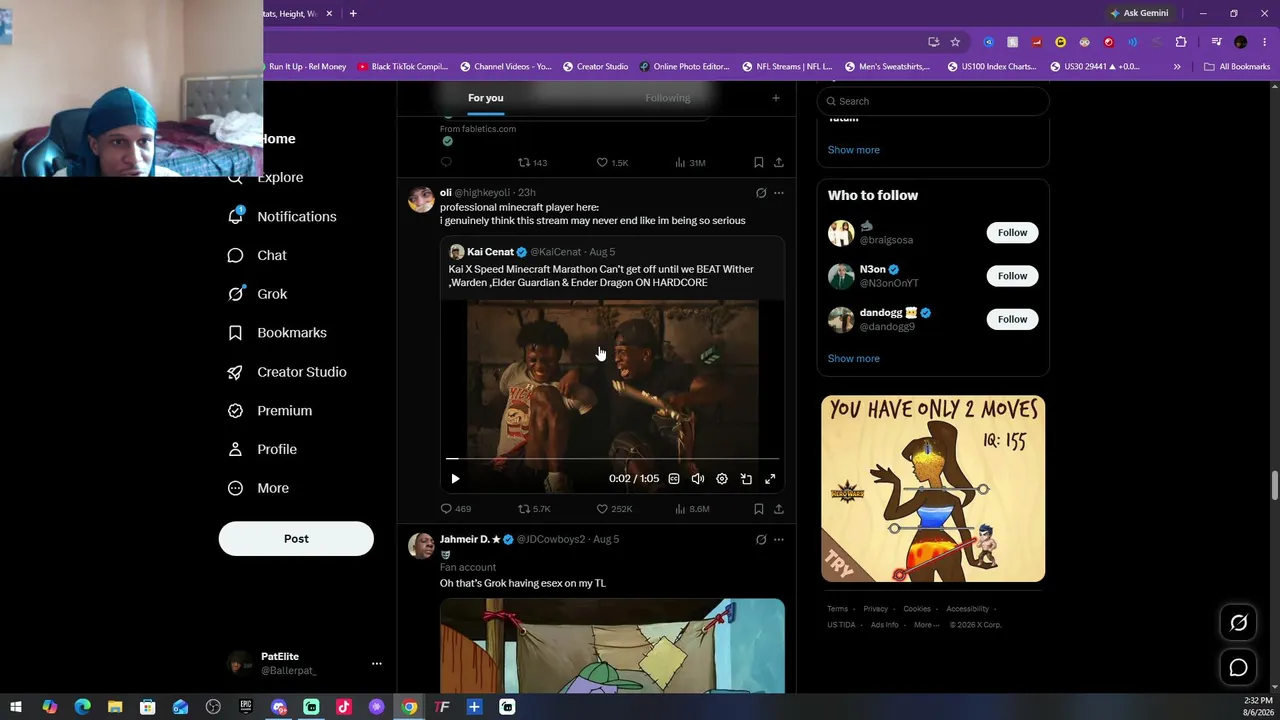Add a new timeline tab with plus icon
1280x720 pixels.
[x=775, y=98]
